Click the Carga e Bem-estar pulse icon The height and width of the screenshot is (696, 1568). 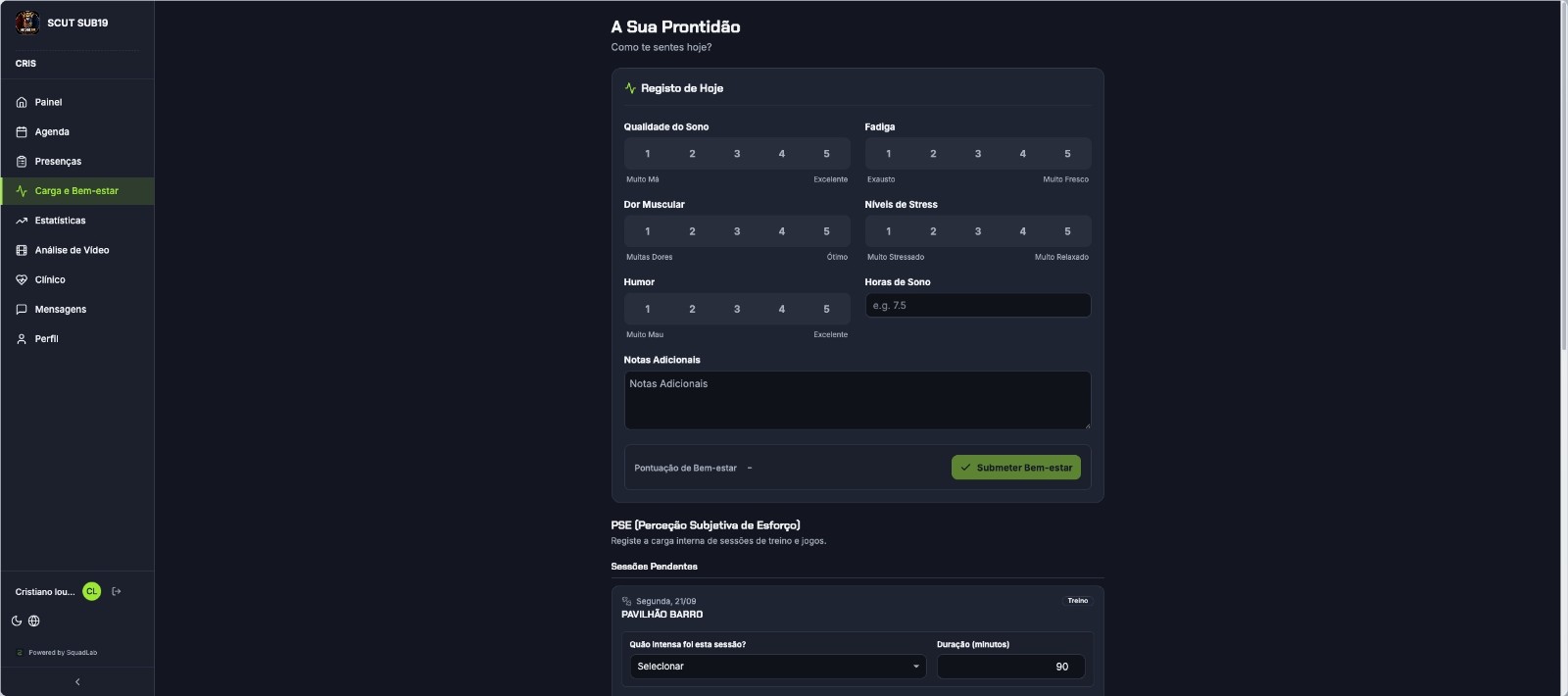click(22, 191)
